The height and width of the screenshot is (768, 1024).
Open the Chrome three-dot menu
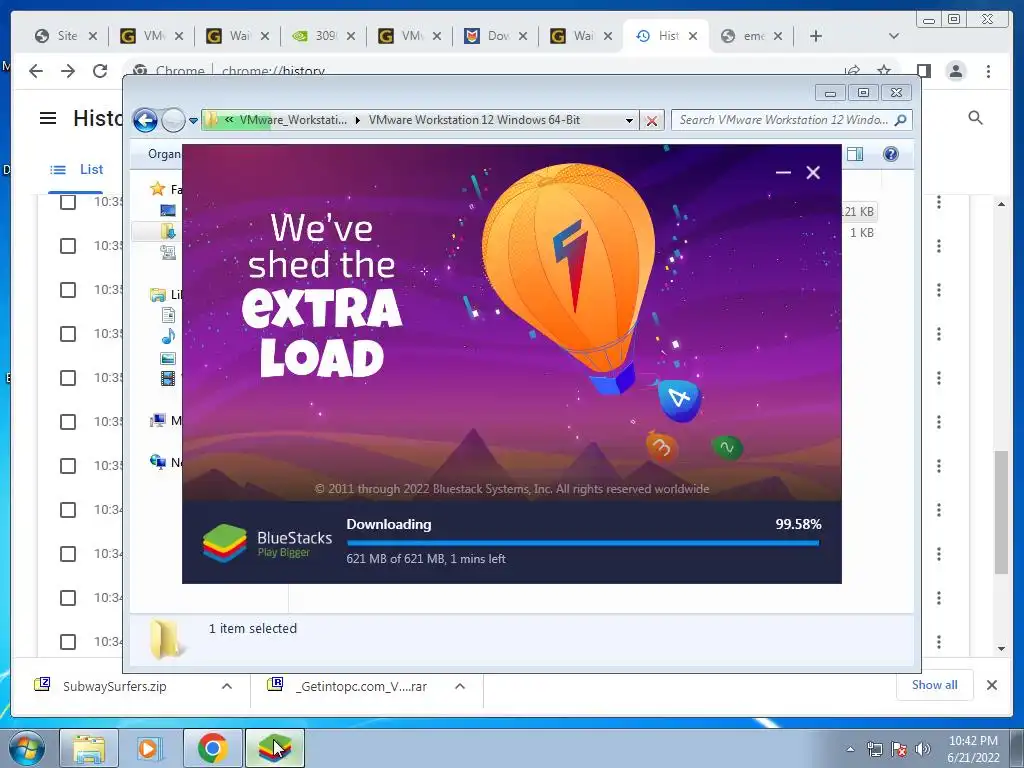pyautogui.click(x=988, y=71)
